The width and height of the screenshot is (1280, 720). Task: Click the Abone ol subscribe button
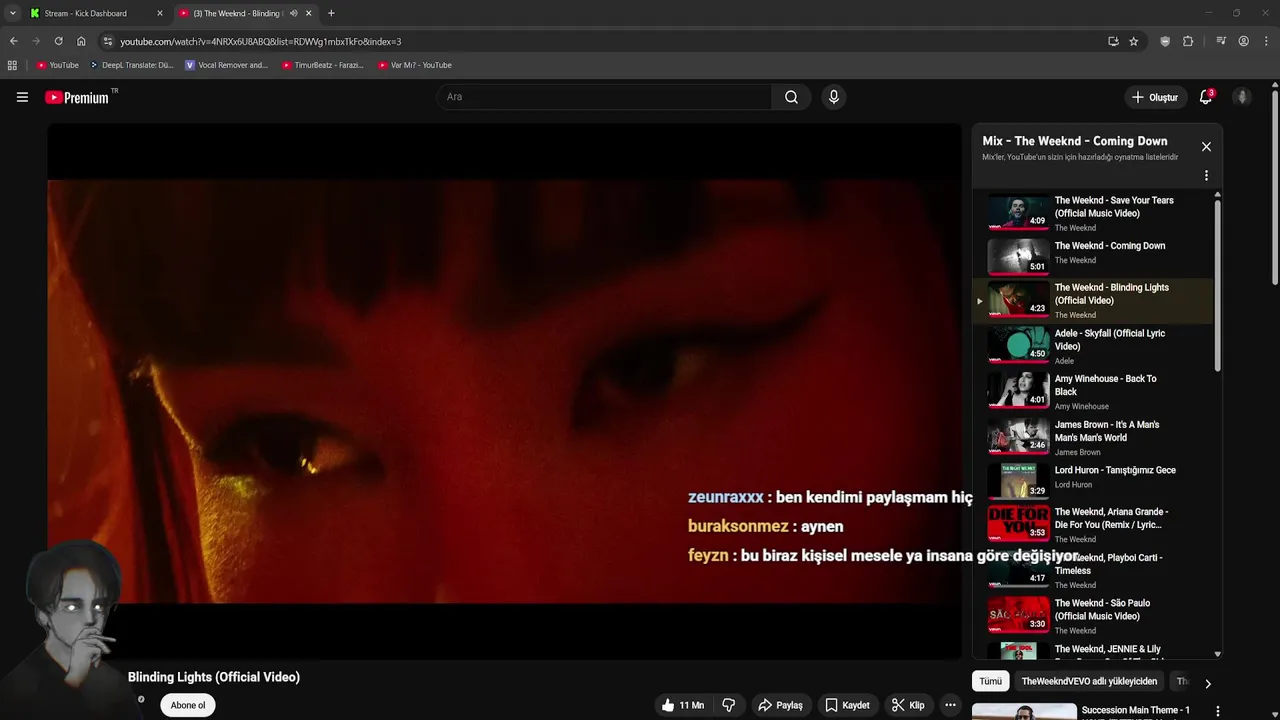click(188, 705)
